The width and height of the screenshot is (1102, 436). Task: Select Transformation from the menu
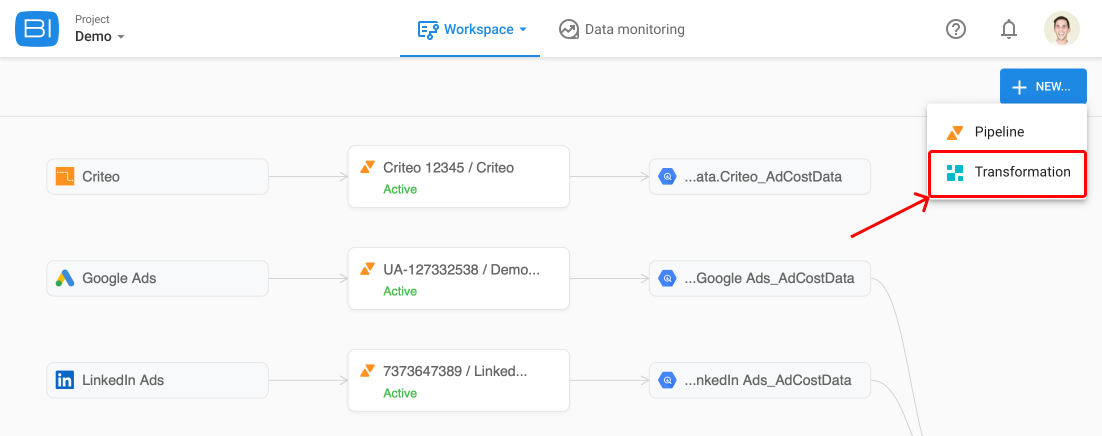[x=1007, y=172]
